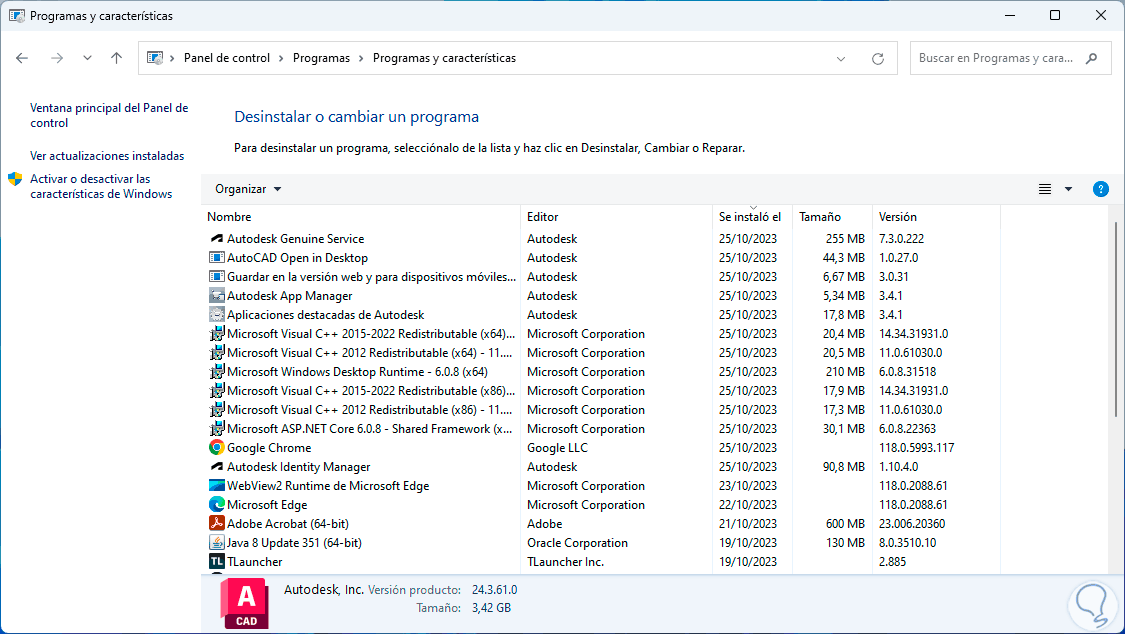This screenshot has height=634, width=1125.
Task: Open Panel de control breadcrumb
Action: click(x=227, y=58)
